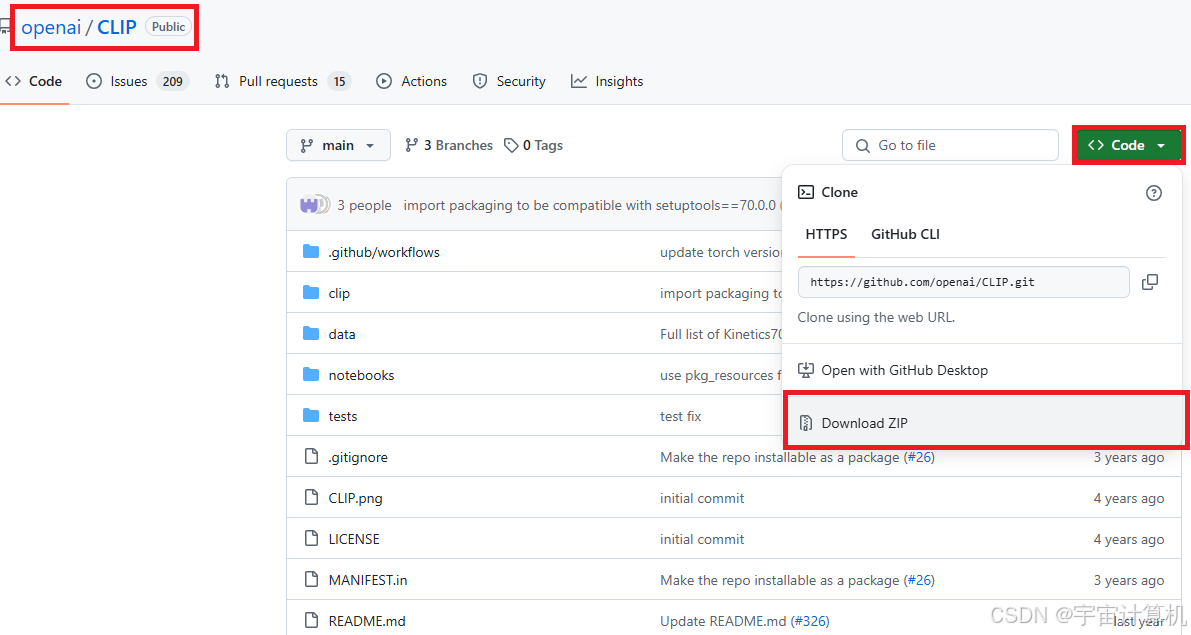
Task: Choose Download ZIP
Action: 985,423
